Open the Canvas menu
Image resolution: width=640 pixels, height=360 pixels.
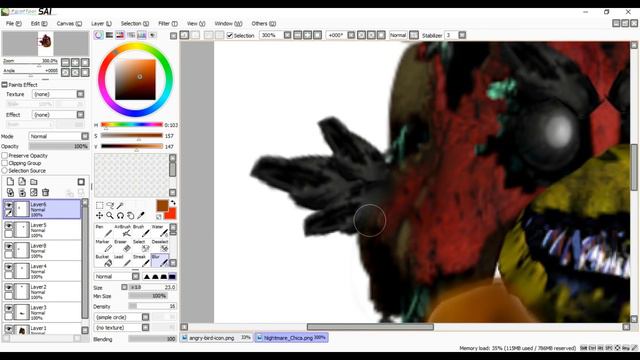(x=69, y=24)
